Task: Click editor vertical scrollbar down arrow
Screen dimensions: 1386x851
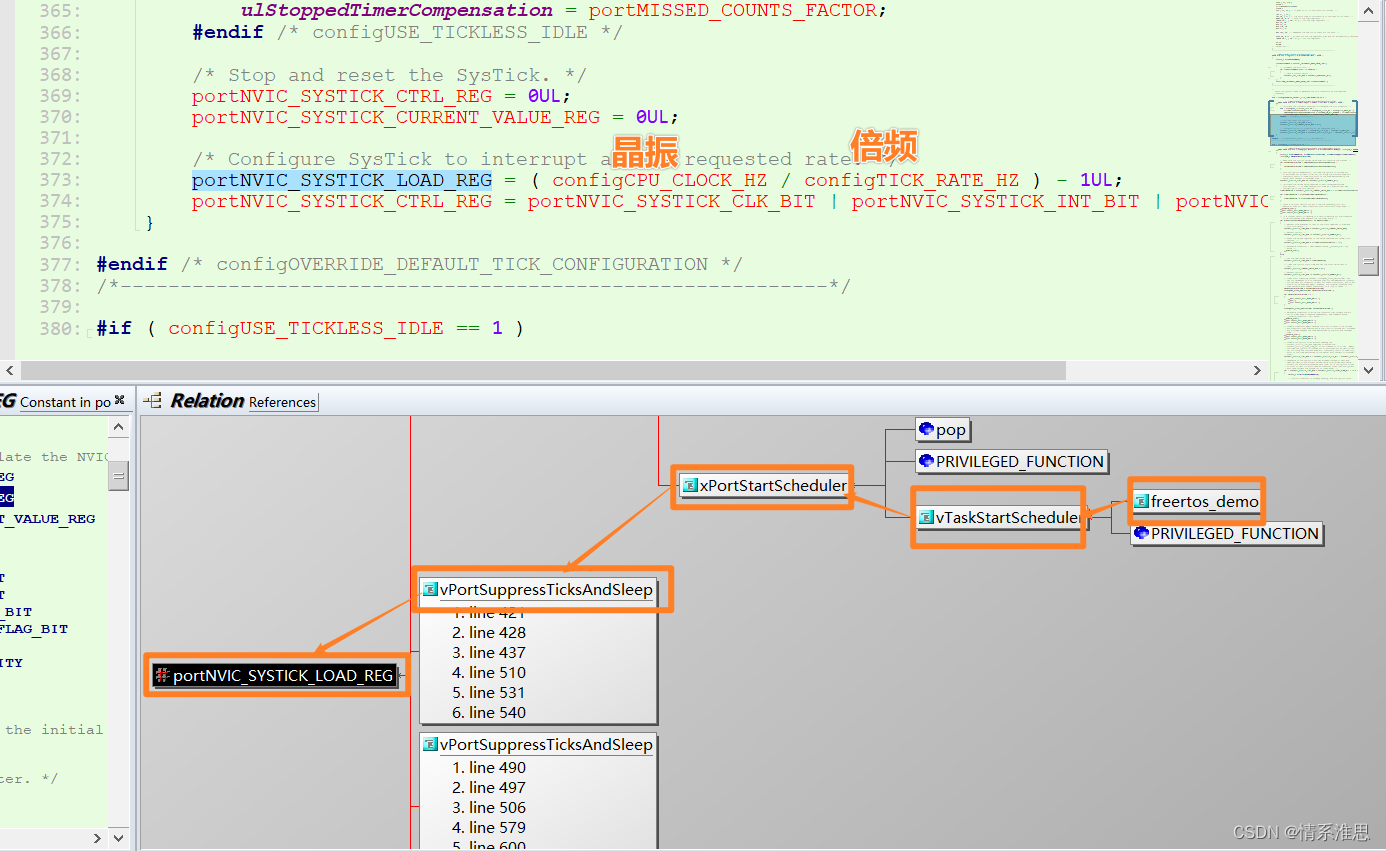Action: pos(1370,370)
